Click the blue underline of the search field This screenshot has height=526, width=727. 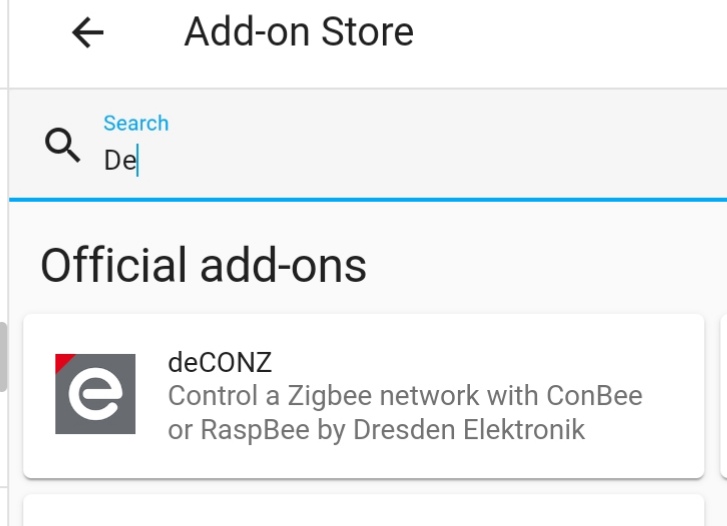pos(368,199)
